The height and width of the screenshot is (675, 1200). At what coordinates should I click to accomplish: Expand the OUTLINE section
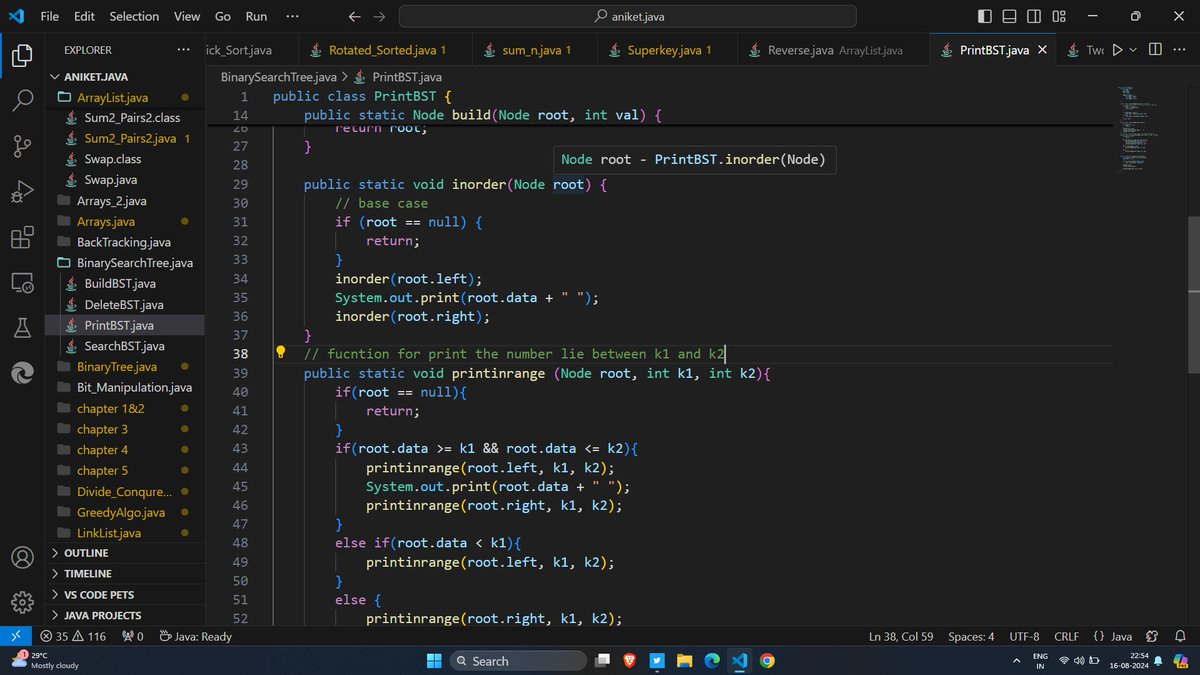pos(125,553)
